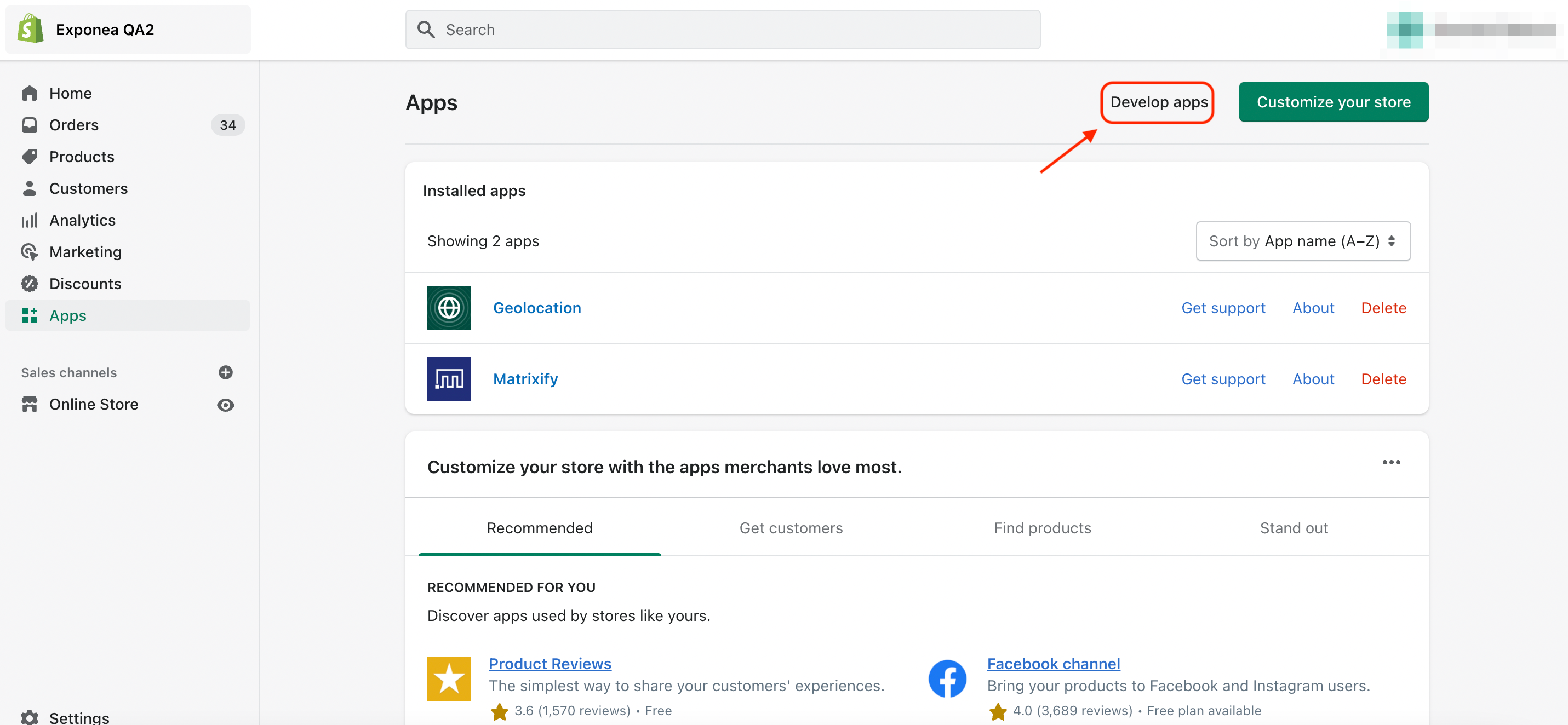This screenshot has width=1568, height=725.
Task: Open Products in sidebar
Action: (x=82, y=156)
